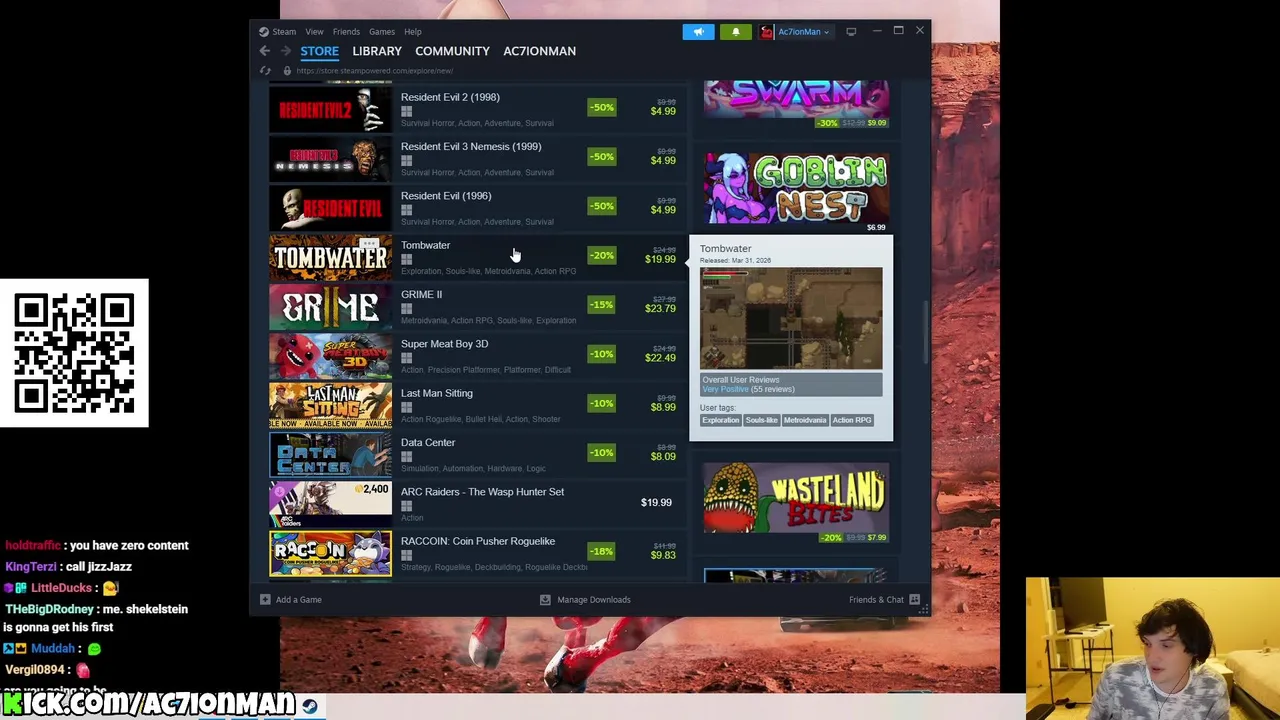This screenshot has height=720, width=1280.
Task: Click the Exploration user tag
Action: pos(720,420)
